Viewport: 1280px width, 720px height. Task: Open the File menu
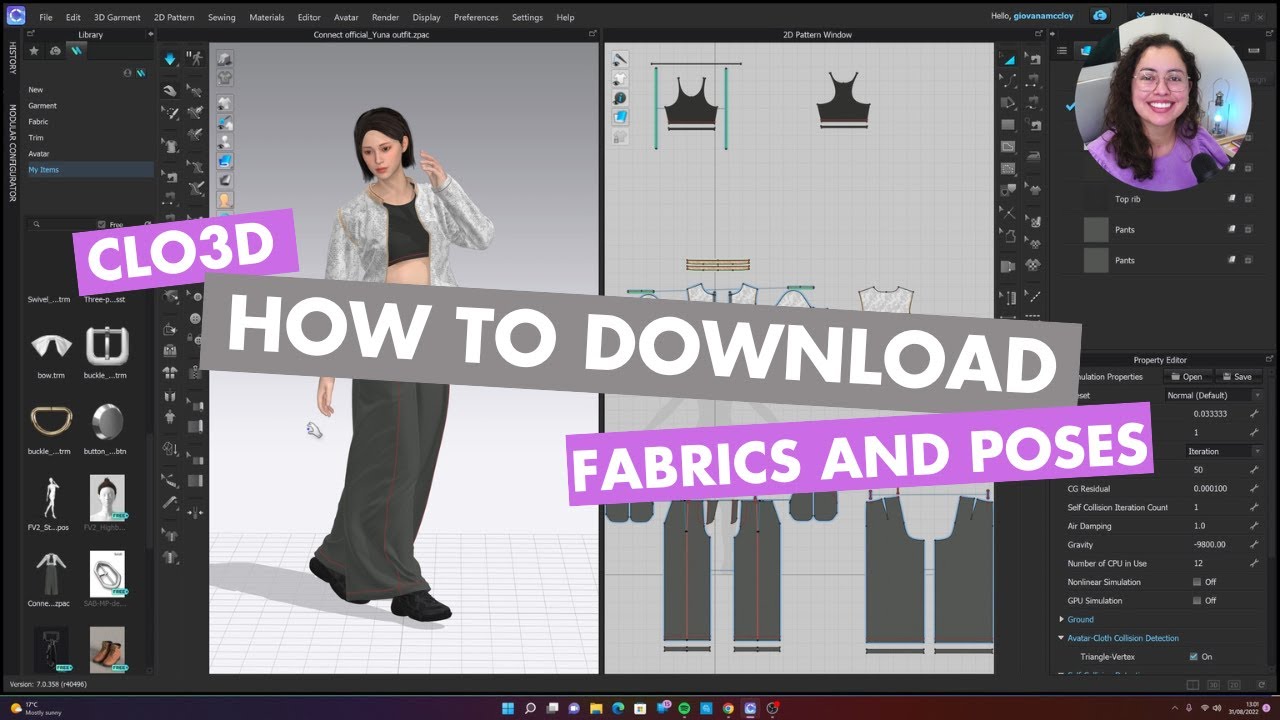pos(46,17)
